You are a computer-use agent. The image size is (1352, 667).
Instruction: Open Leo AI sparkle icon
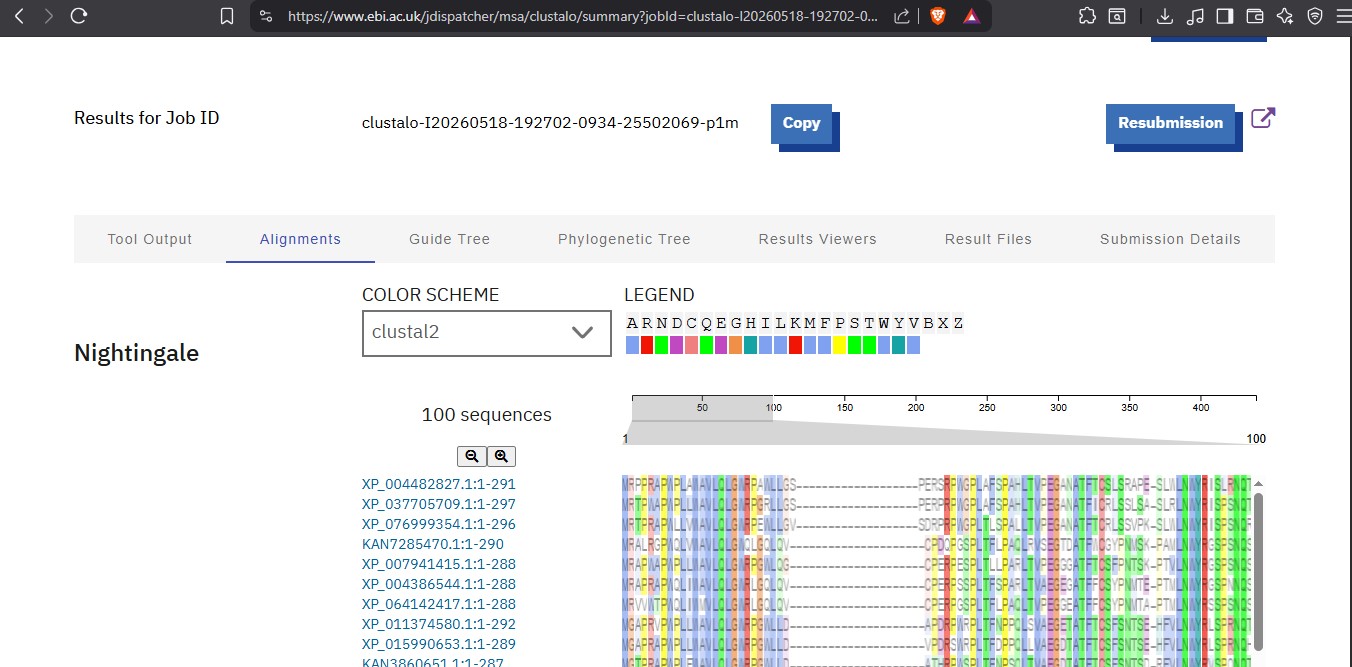pyautogui.click(x=1285, y=16)
